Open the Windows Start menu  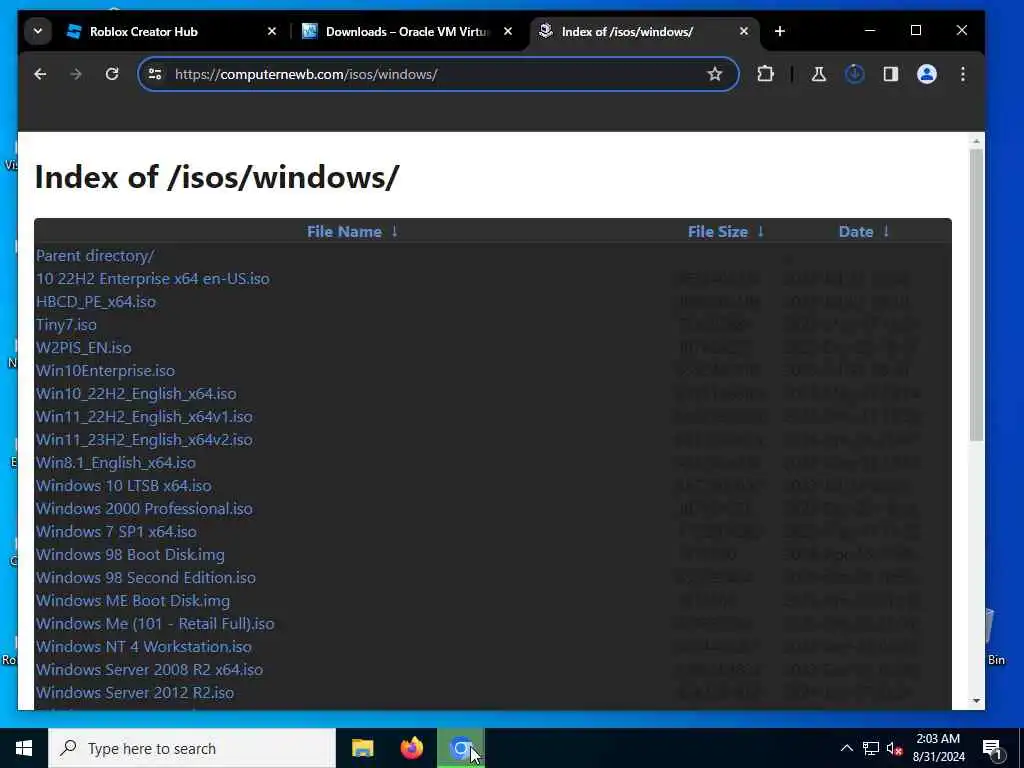(x=24, y=748)
